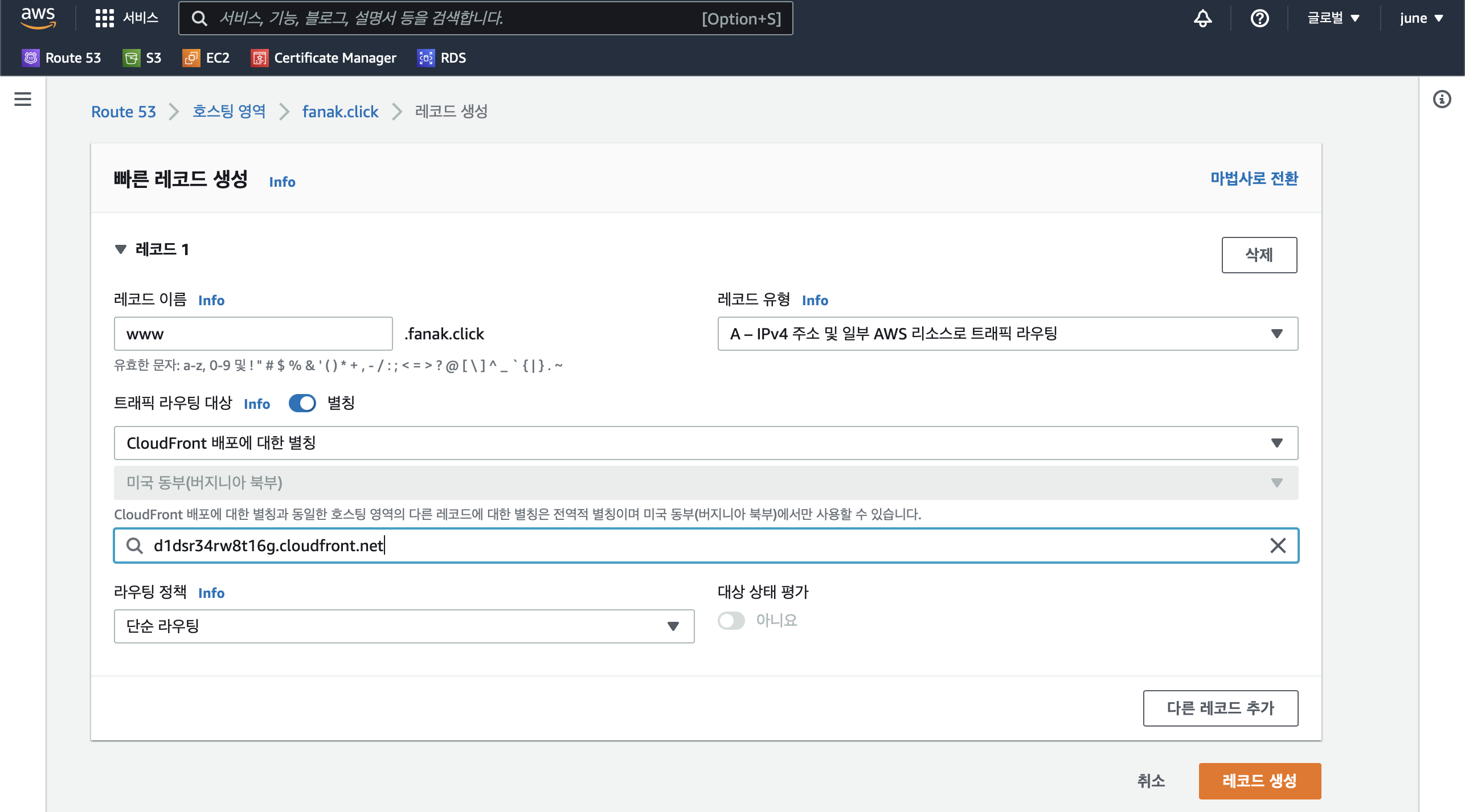Open the 글로벌 region menu
Image resolution: width=1465 pixels, height=812 pixels.
tap(1333, 18)
